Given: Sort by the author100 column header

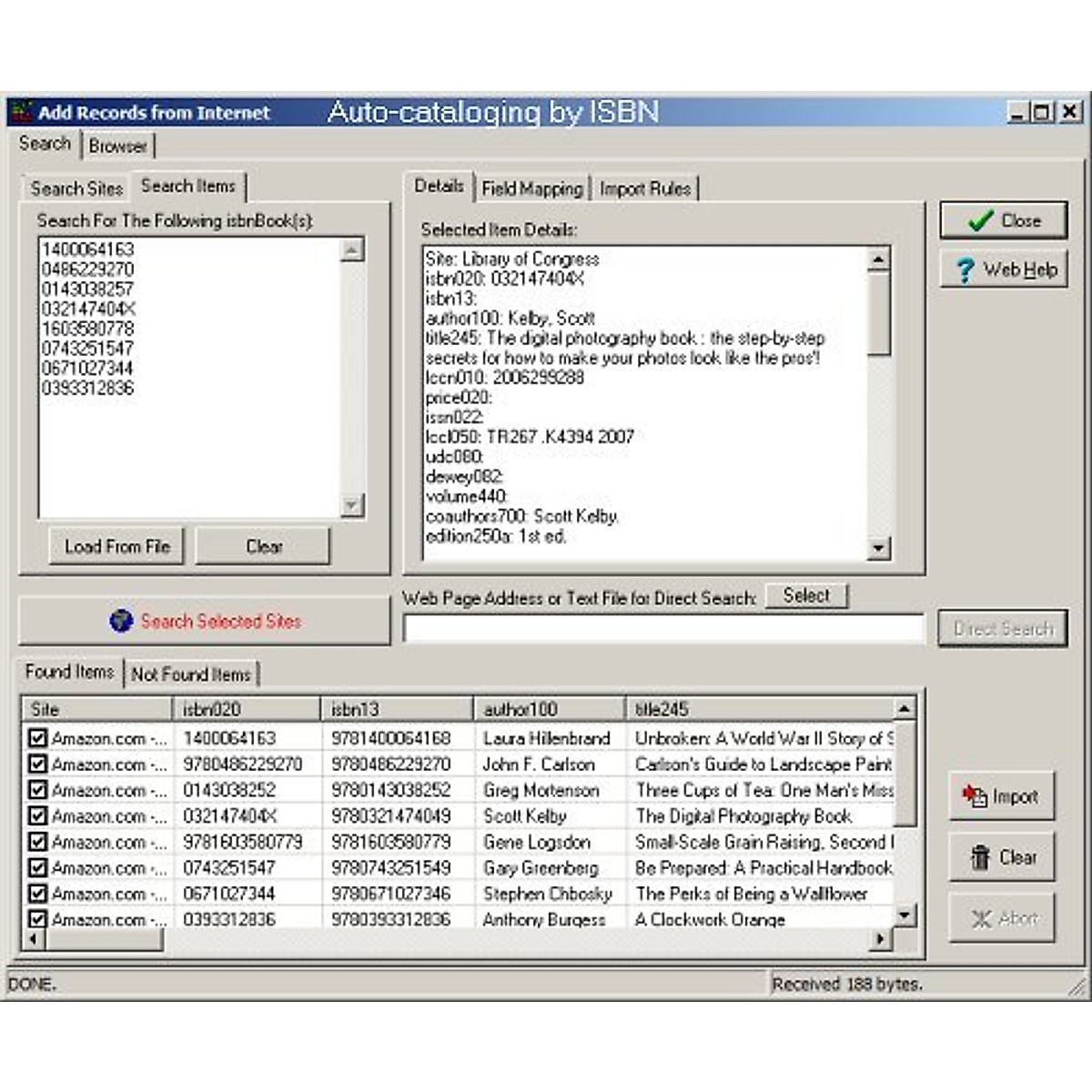Looking at the screenshot, I should pyautogui.click(x=549, y=709).
